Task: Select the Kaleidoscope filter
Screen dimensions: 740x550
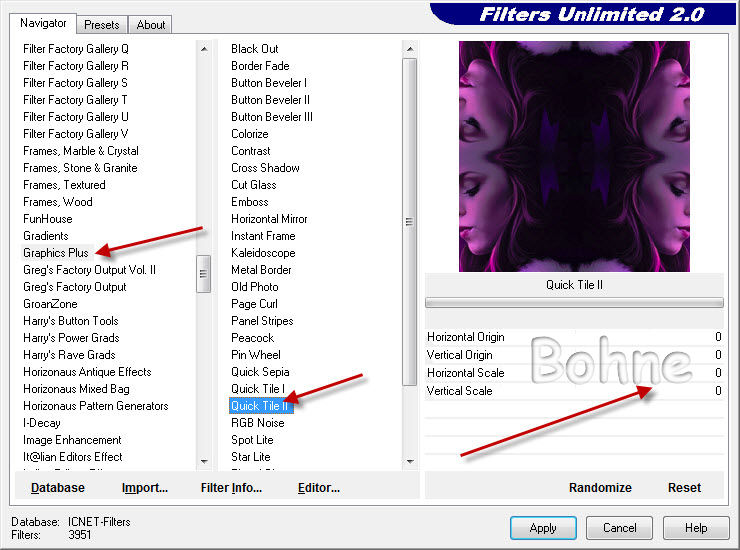Action: point(263,253)
